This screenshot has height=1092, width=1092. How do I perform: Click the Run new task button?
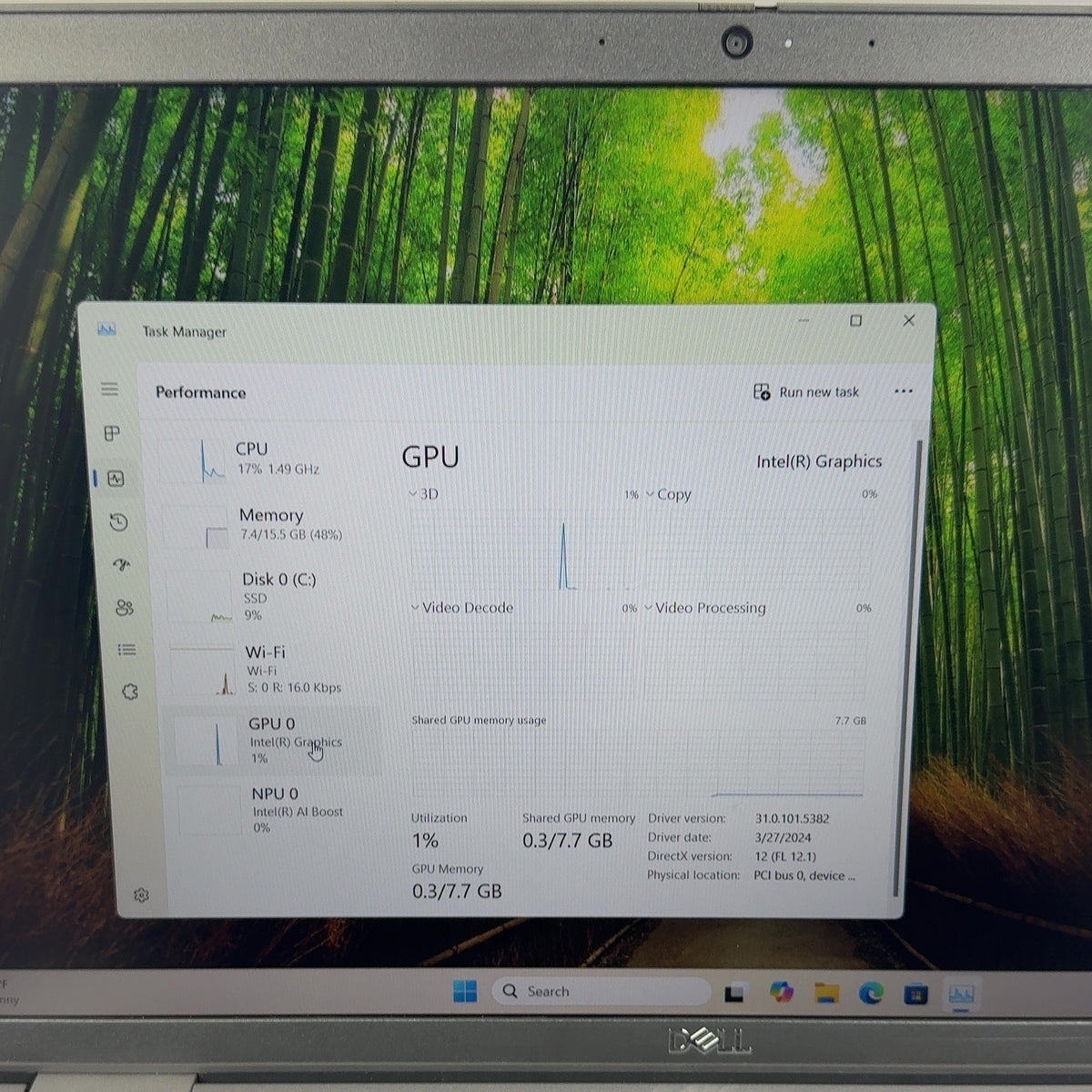806,392
